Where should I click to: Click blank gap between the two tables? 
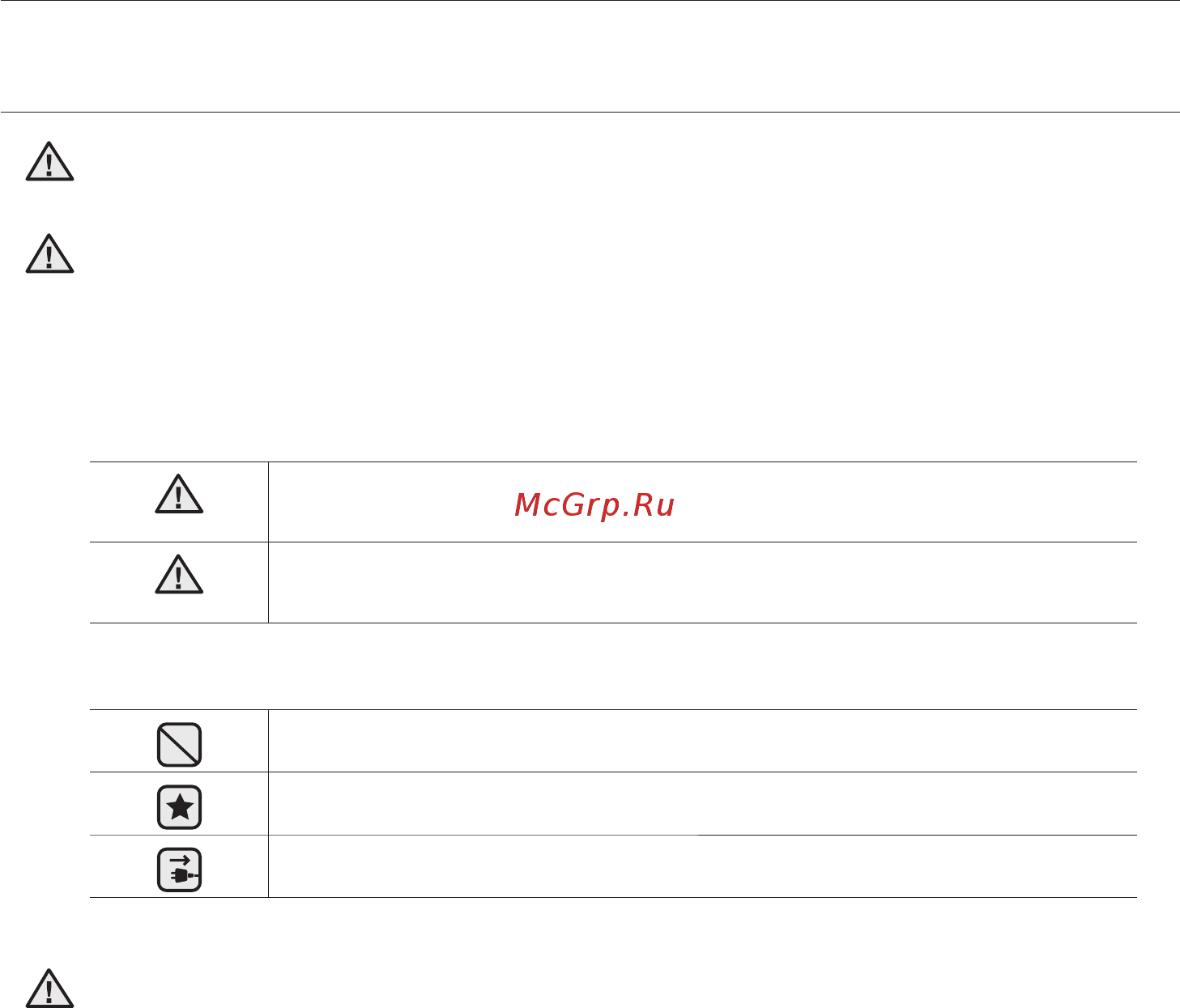(x=613, y=666)
